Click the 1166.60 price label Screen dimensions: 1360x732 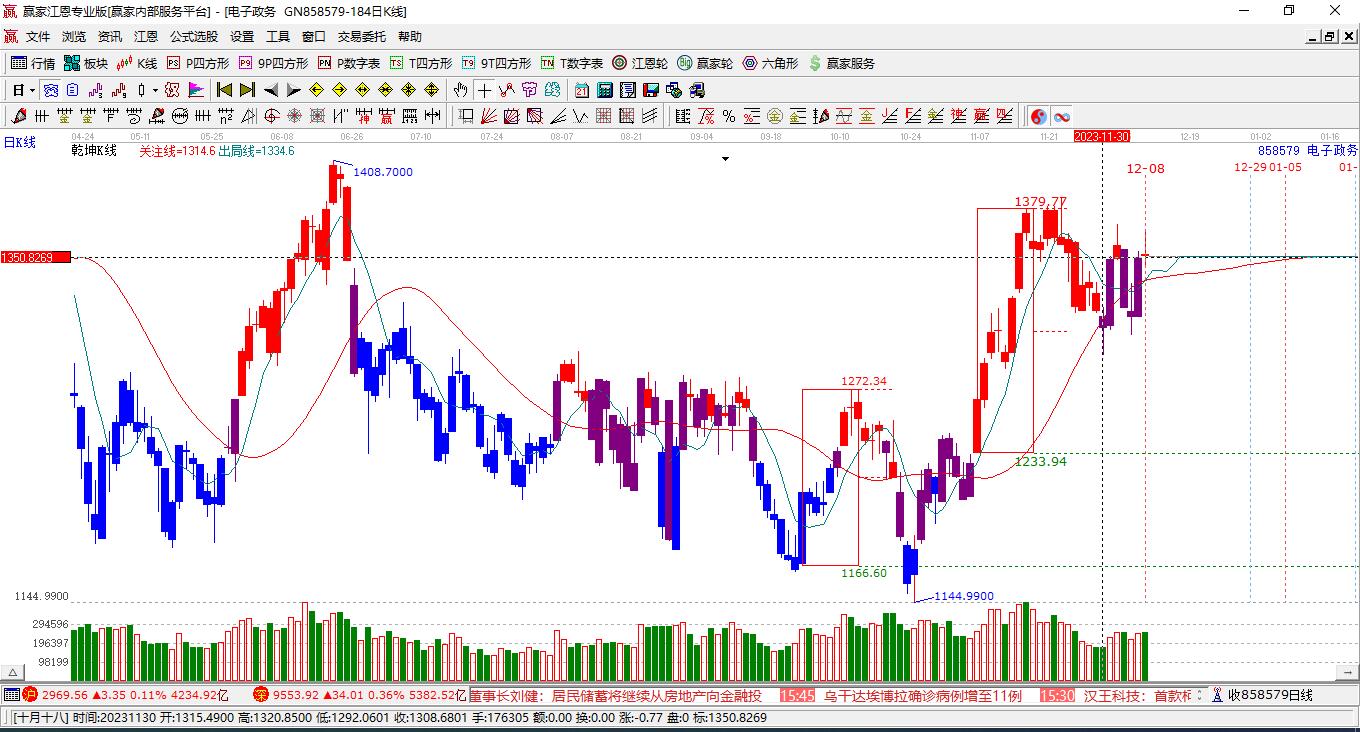864,573
